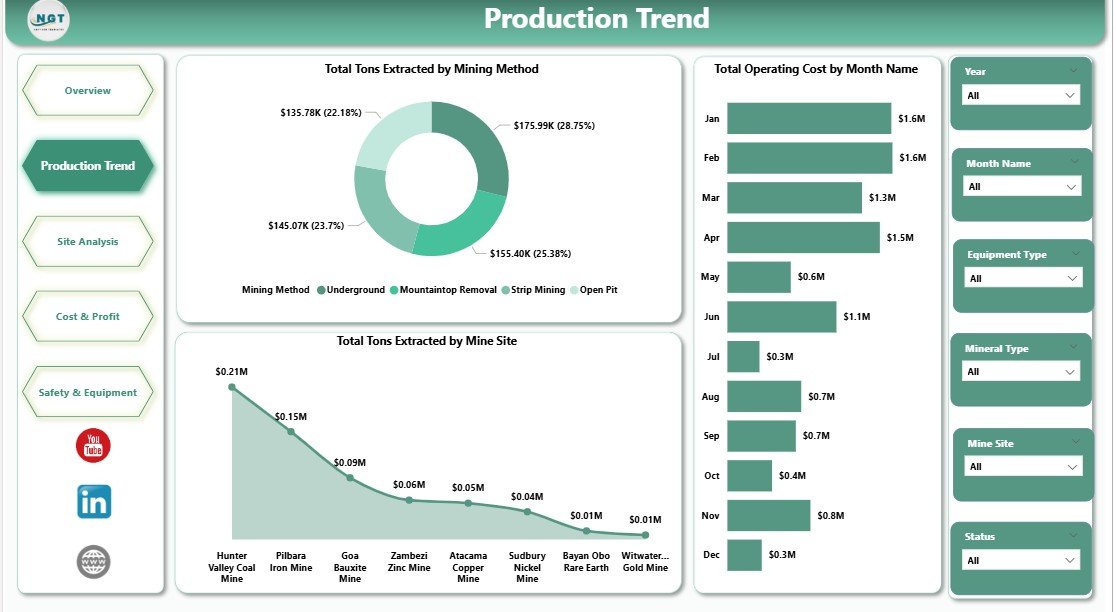Click the Sep operating cost bar
Screen dimensions: 1116x612
(761, 436)
